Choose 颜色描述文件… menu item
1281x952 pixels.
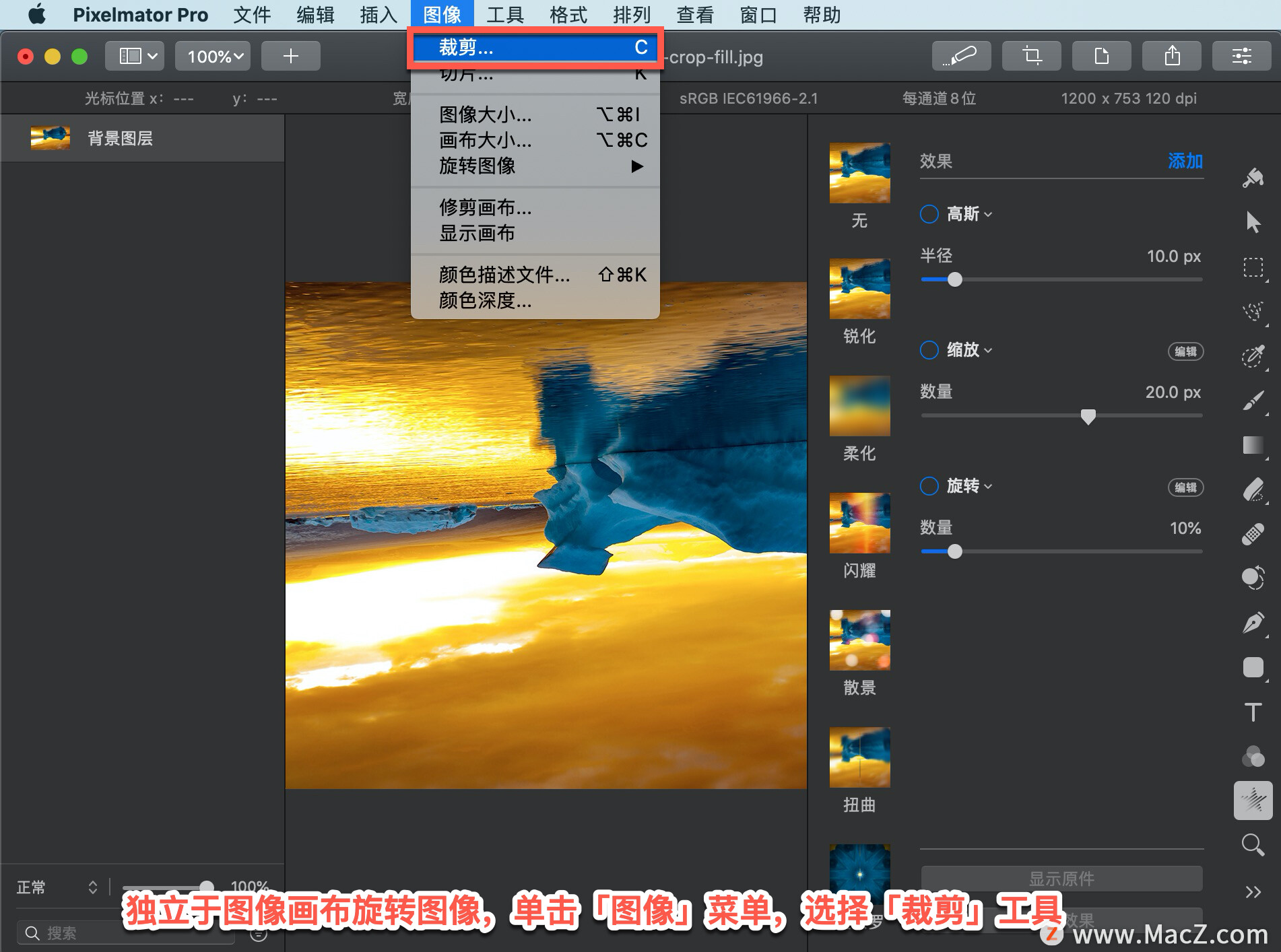[x=535, y=275]
